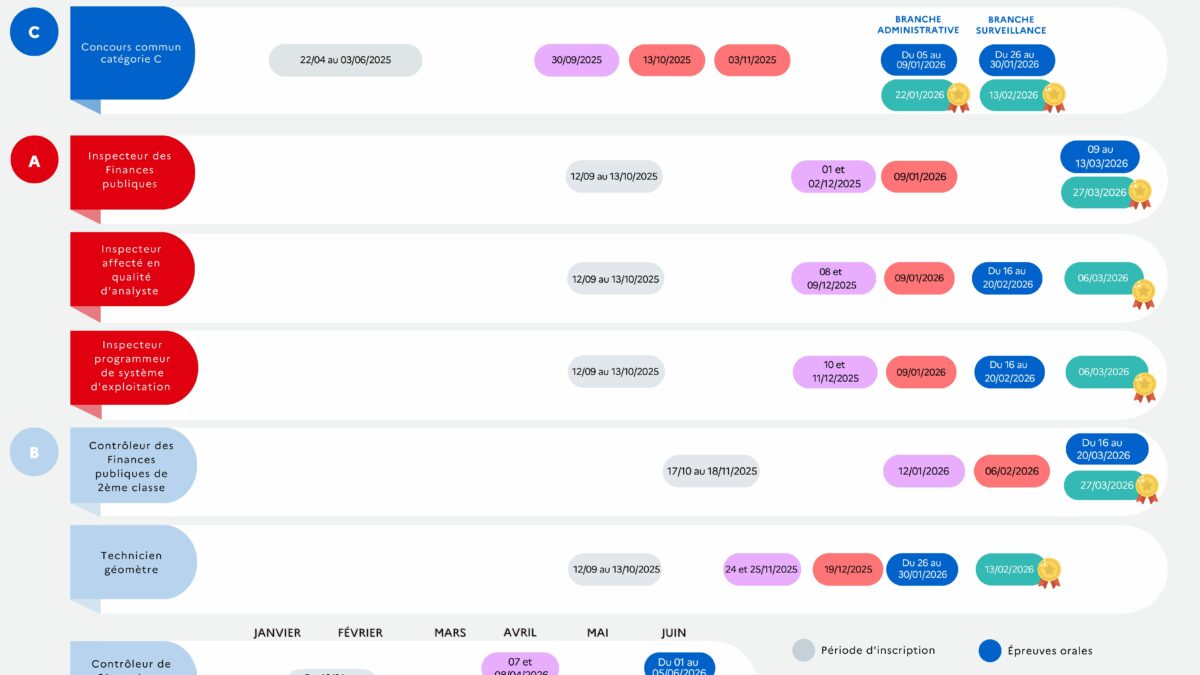Click the Technicien géomètre label

point(132,562)
